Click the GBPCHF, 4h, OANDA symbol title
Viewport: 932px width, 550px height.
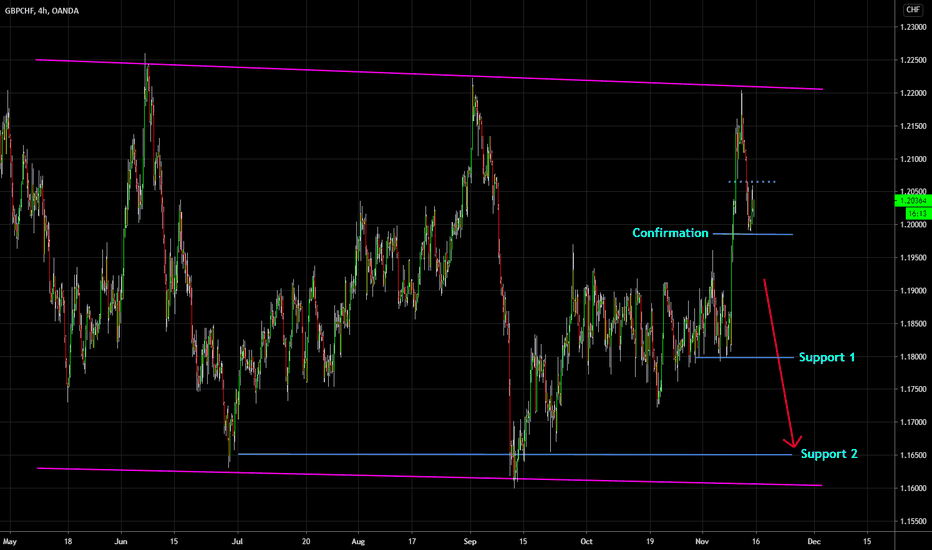42,11
